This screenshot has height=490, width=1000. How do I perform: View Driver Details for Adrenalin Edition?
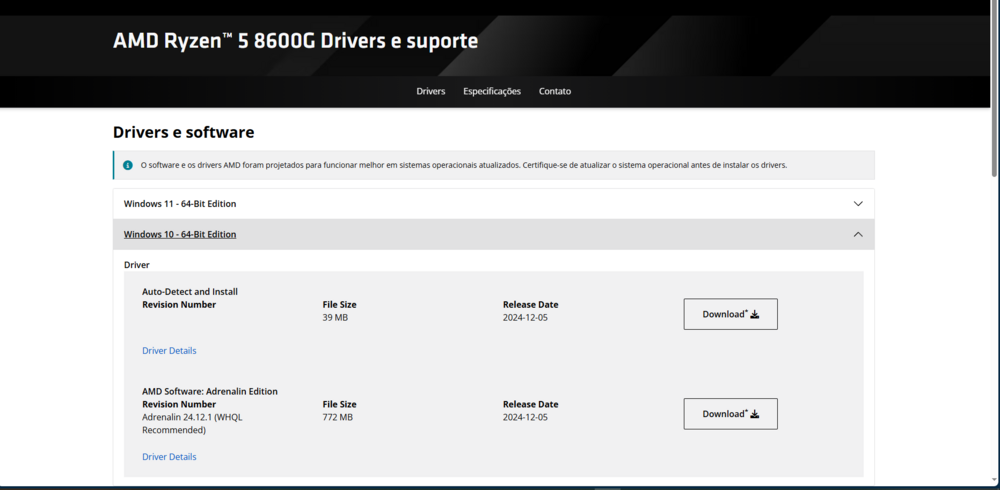click(169, 457)
